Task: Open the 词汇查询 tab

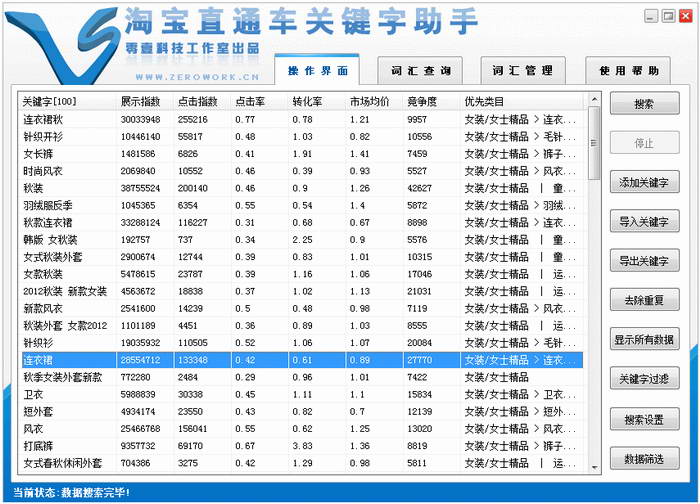Action: tap(420, 71)
